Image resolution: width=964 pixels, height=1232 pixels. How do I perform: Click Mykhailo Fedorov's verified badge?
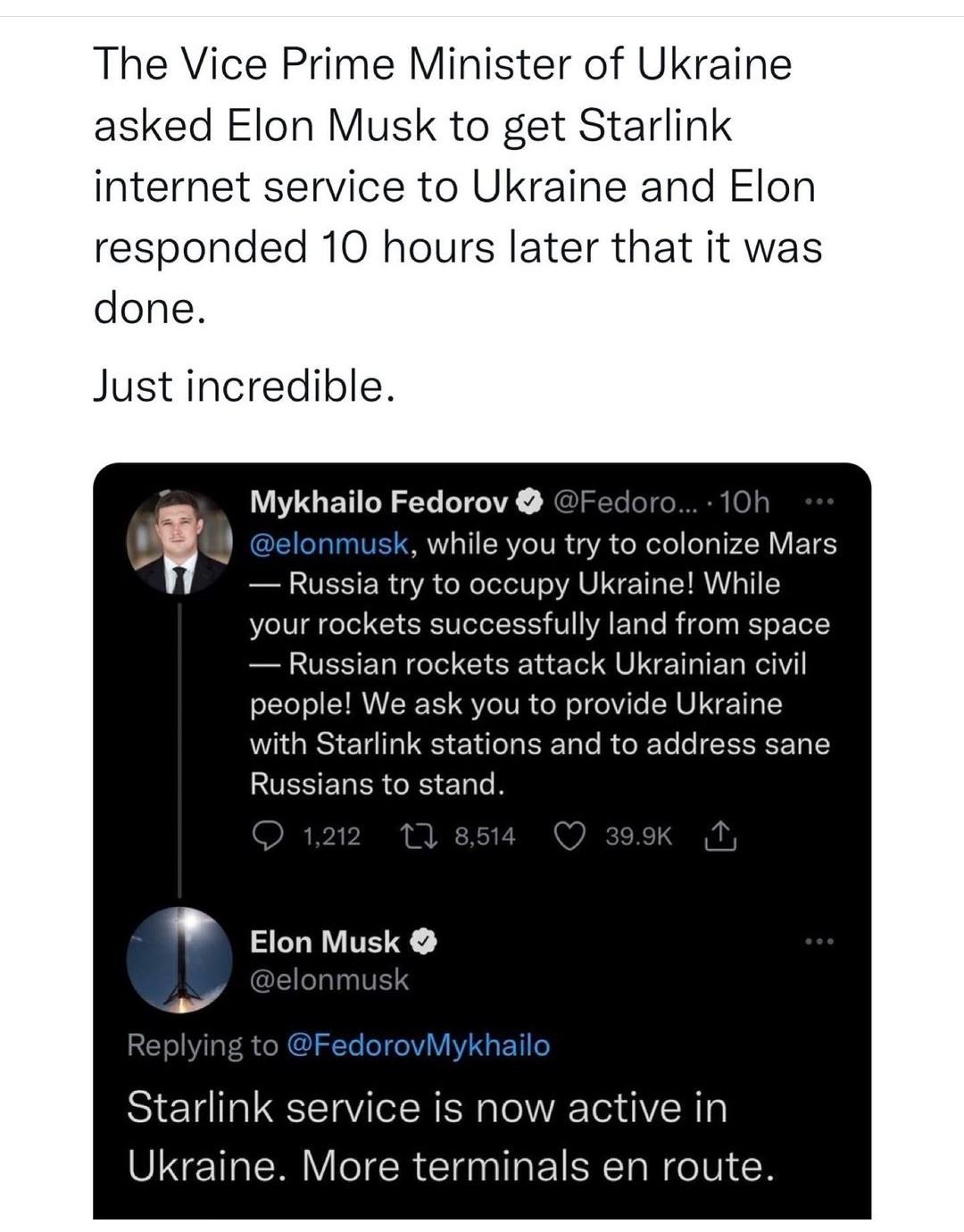pyautogui.click(x=529, y=504)
